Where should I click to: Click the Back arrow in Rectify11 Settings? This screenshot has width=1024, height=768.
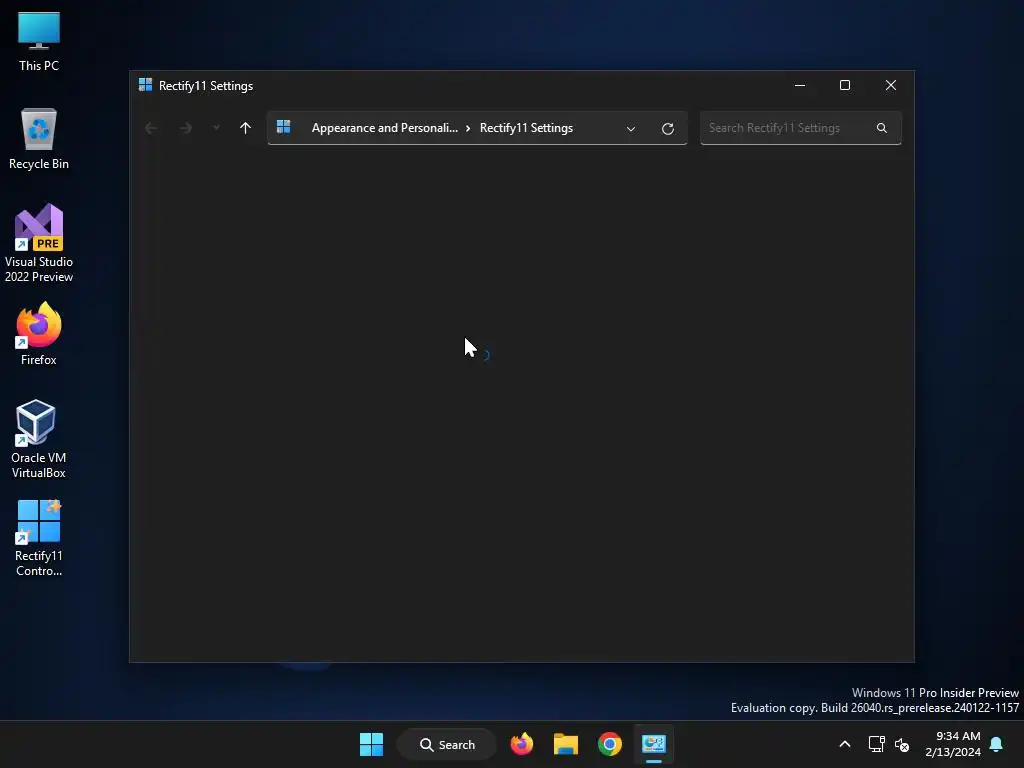(151, 128)
